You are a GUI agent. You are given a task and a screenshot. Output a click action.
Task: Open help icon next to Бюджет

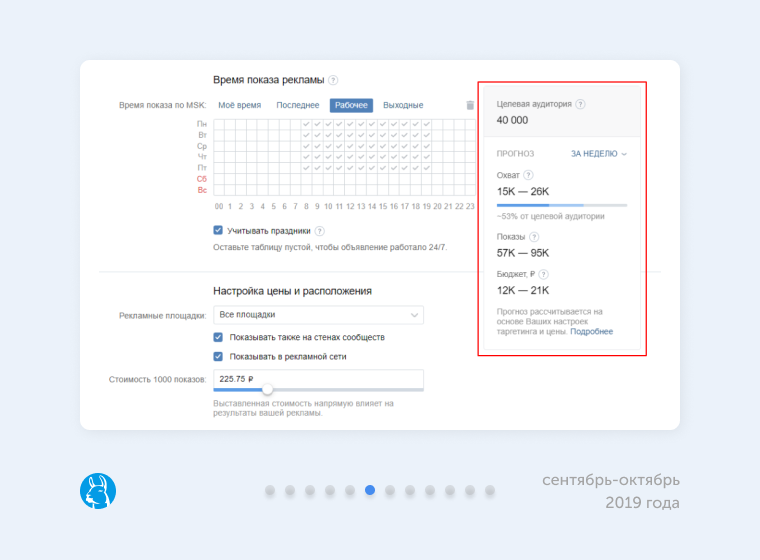pos(543,274)
